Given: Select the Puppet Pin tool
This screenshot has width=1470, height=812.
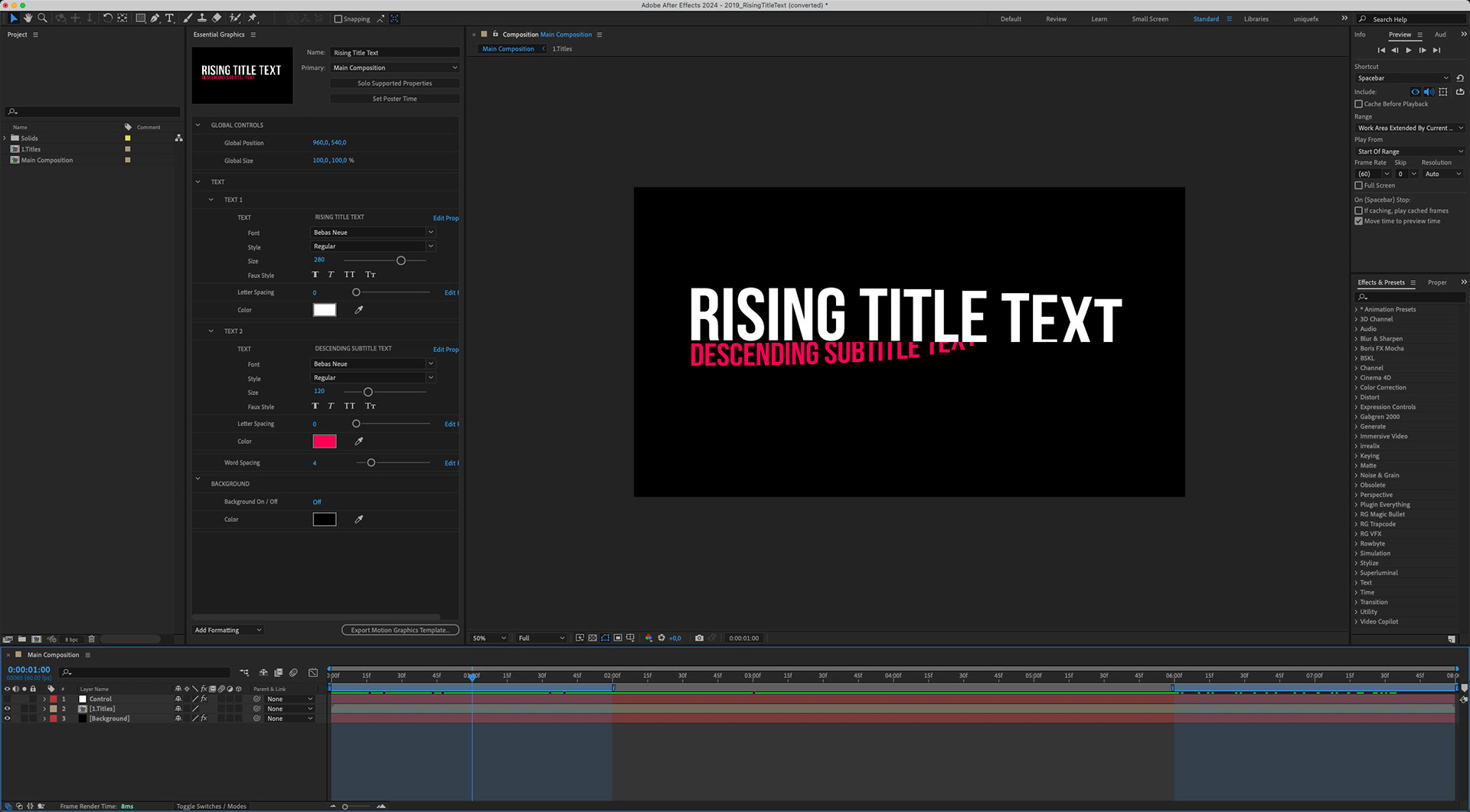Looking at the screenshot, I should tap(253, 18).
